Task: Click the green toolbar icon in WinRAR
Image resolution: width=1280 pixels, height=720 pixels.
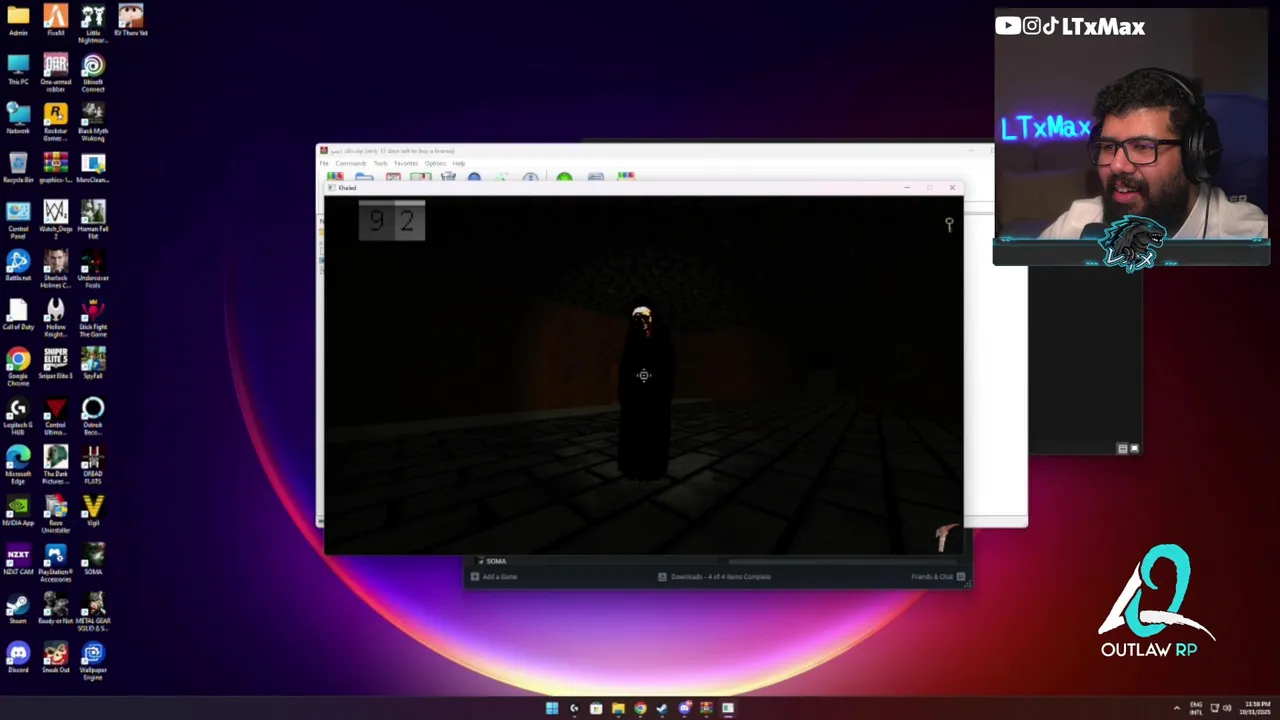Action: click(564, 178)
